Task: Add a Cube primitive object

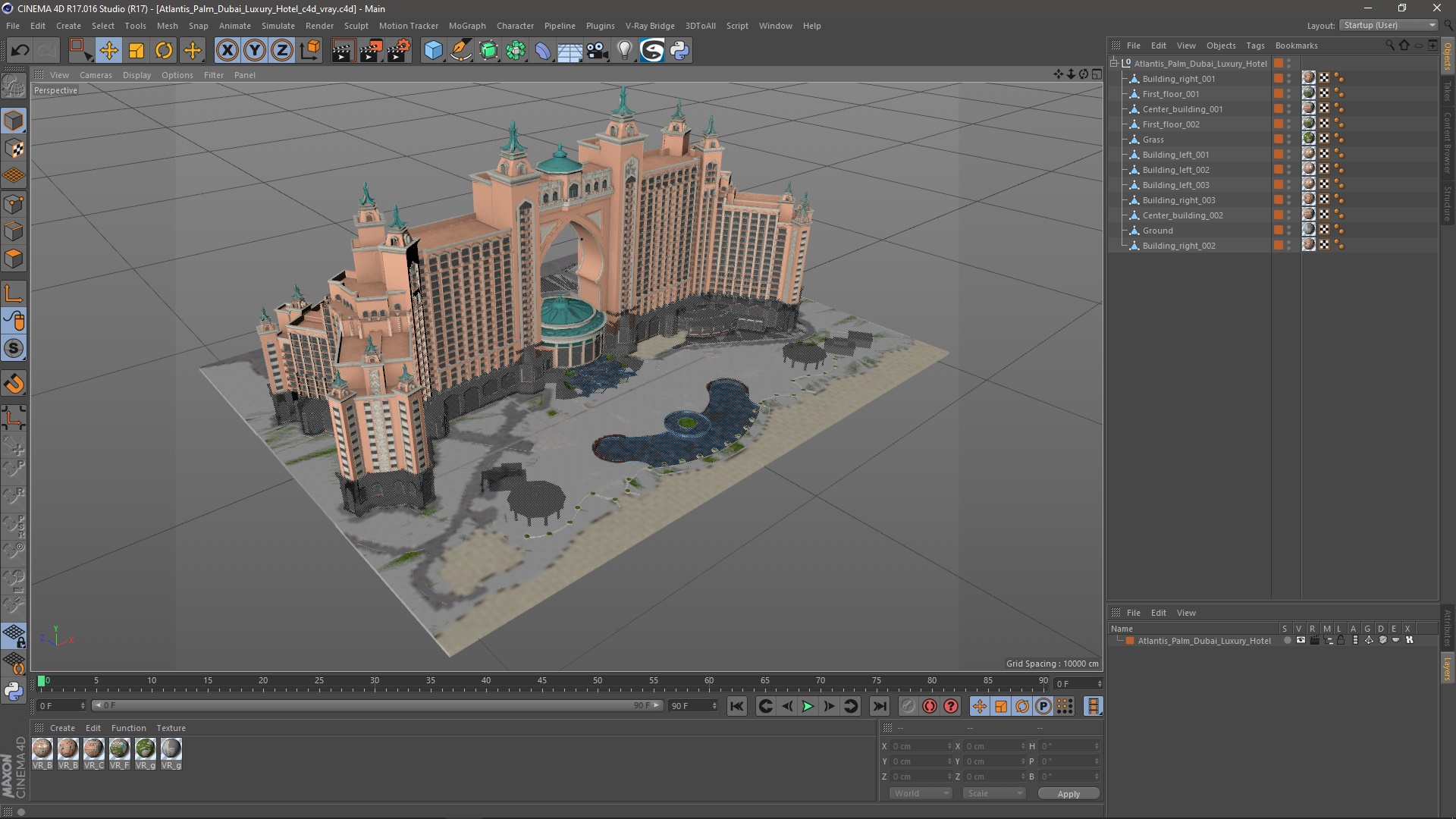Action: point(433,51)
